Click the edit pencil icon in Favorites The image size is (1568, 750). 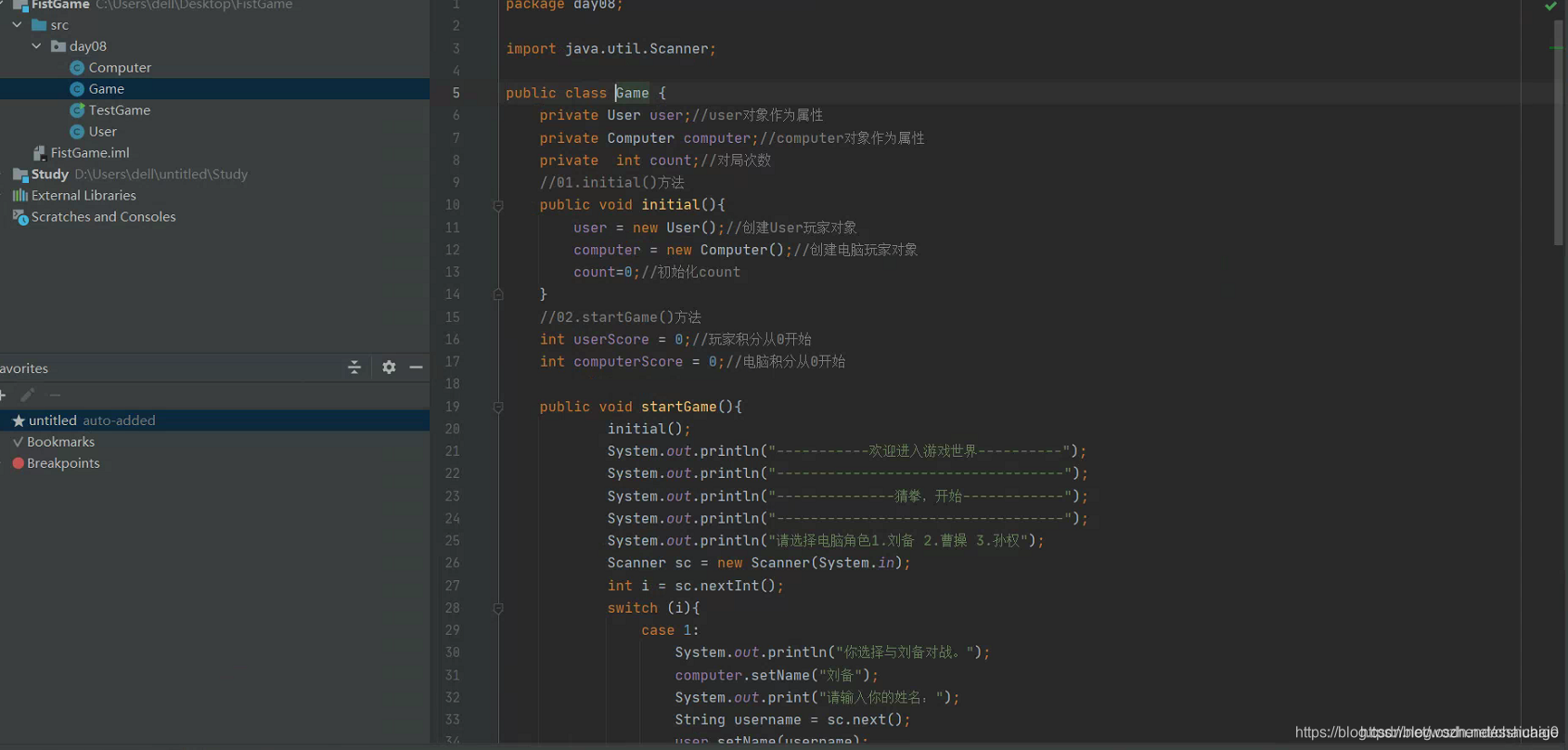[x=28, y=394]
